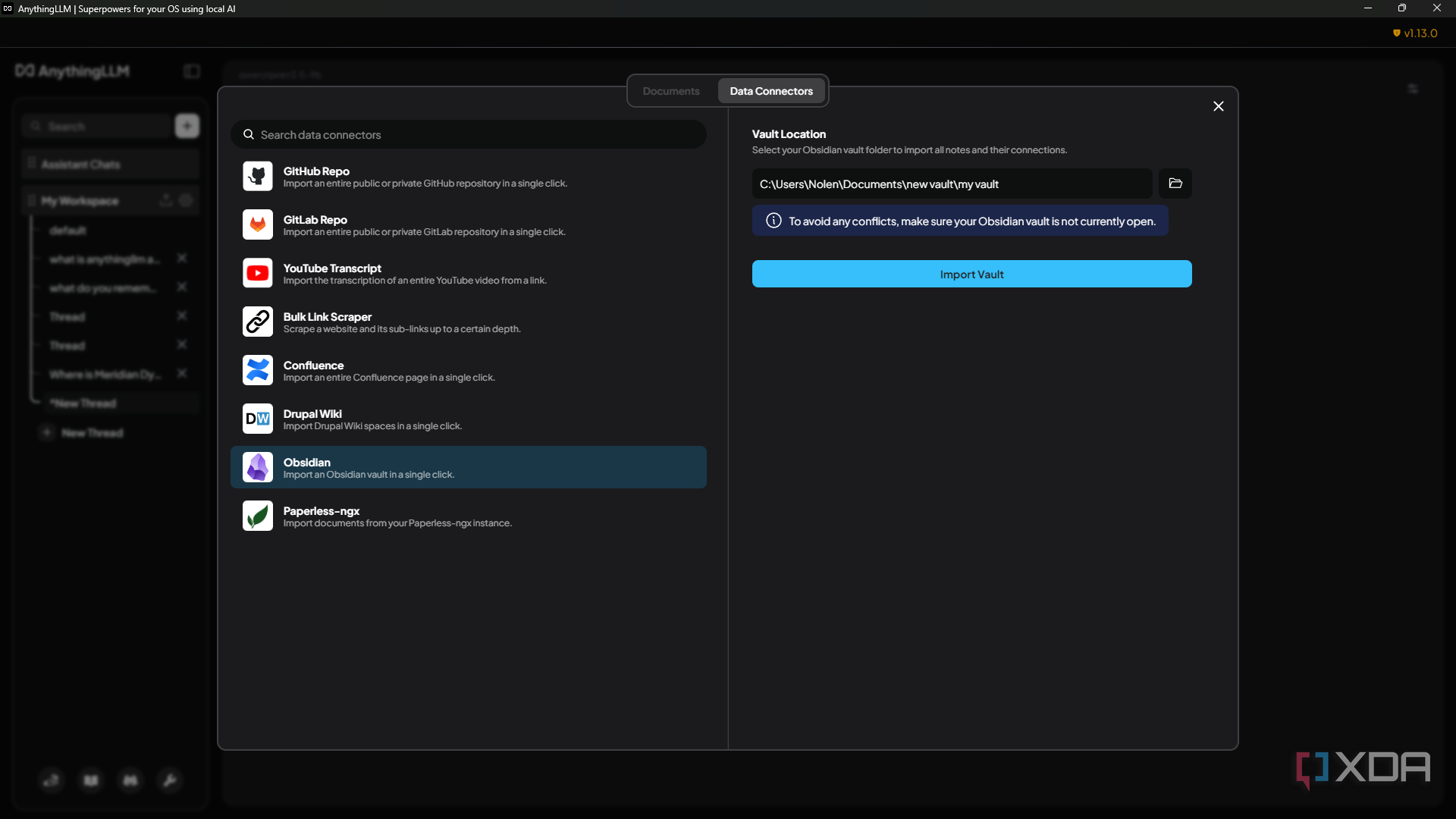This screenshot has height=819, width=1456.
Task: Open the Bulk Link Scraper chain icon
Action: (x=258, y=322)
